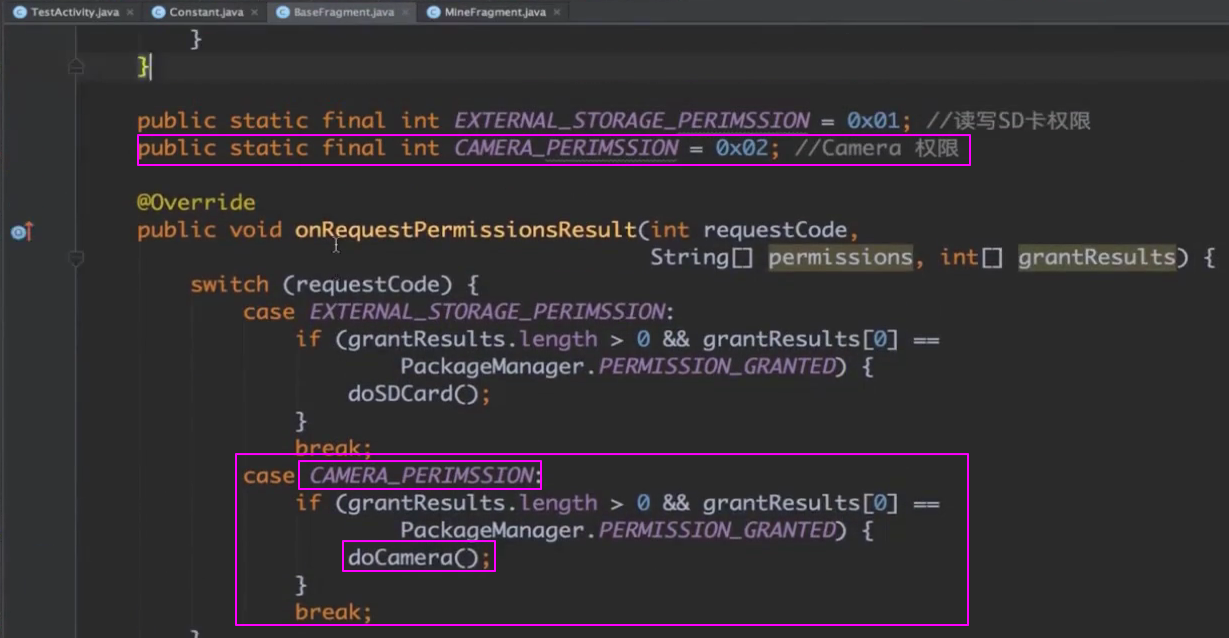Close the Constant.java tab
The width and height of the screenshot is (1229, 638).
[254, 12]
